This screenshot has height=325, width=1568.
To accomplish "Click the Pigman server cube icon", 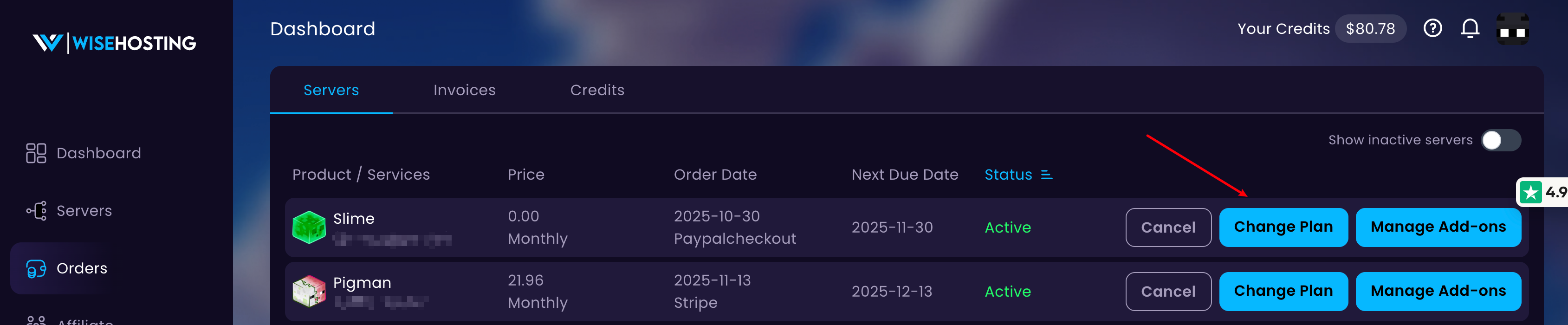I will (x=309, y=291).
